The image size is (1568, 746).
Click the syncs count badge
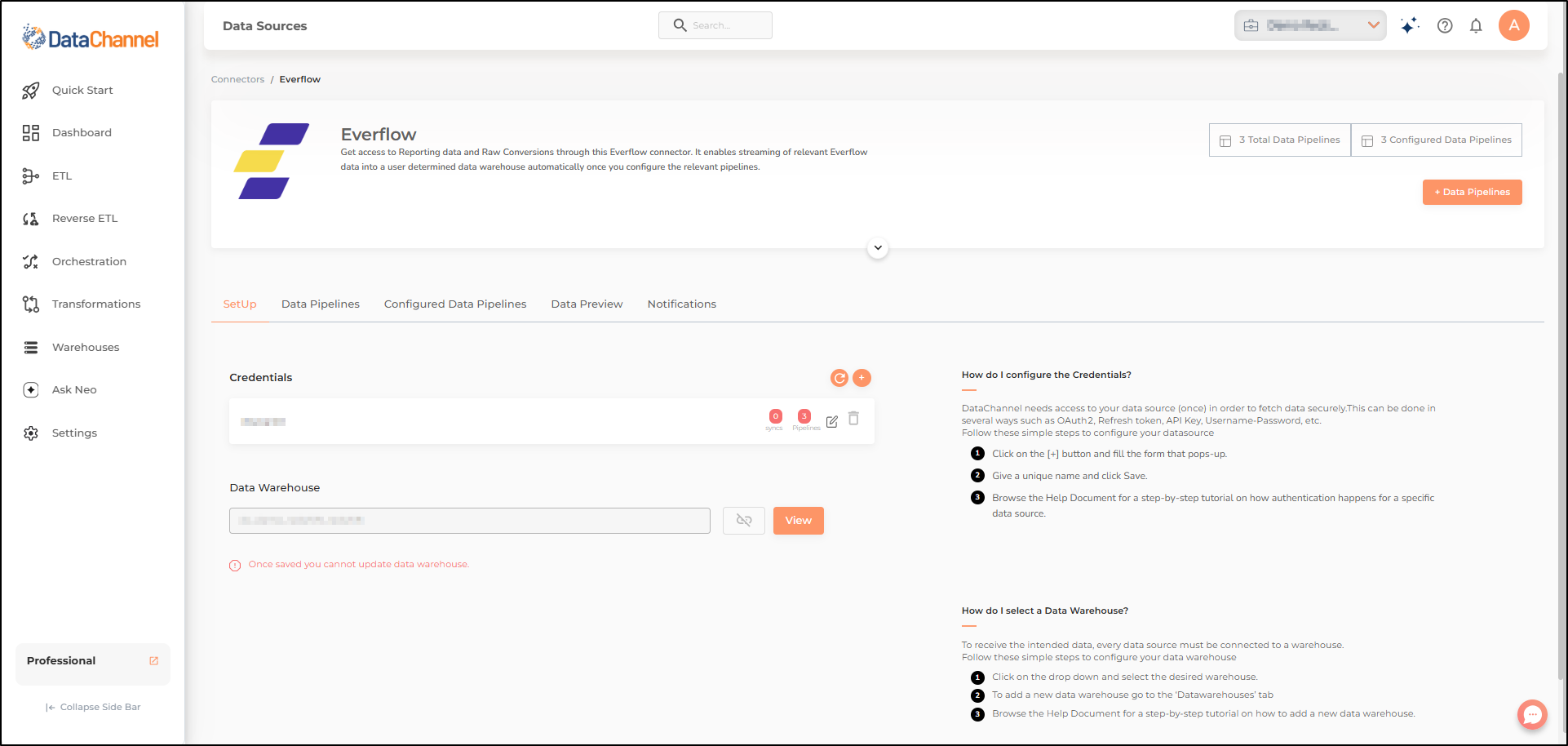coord(776,416)
